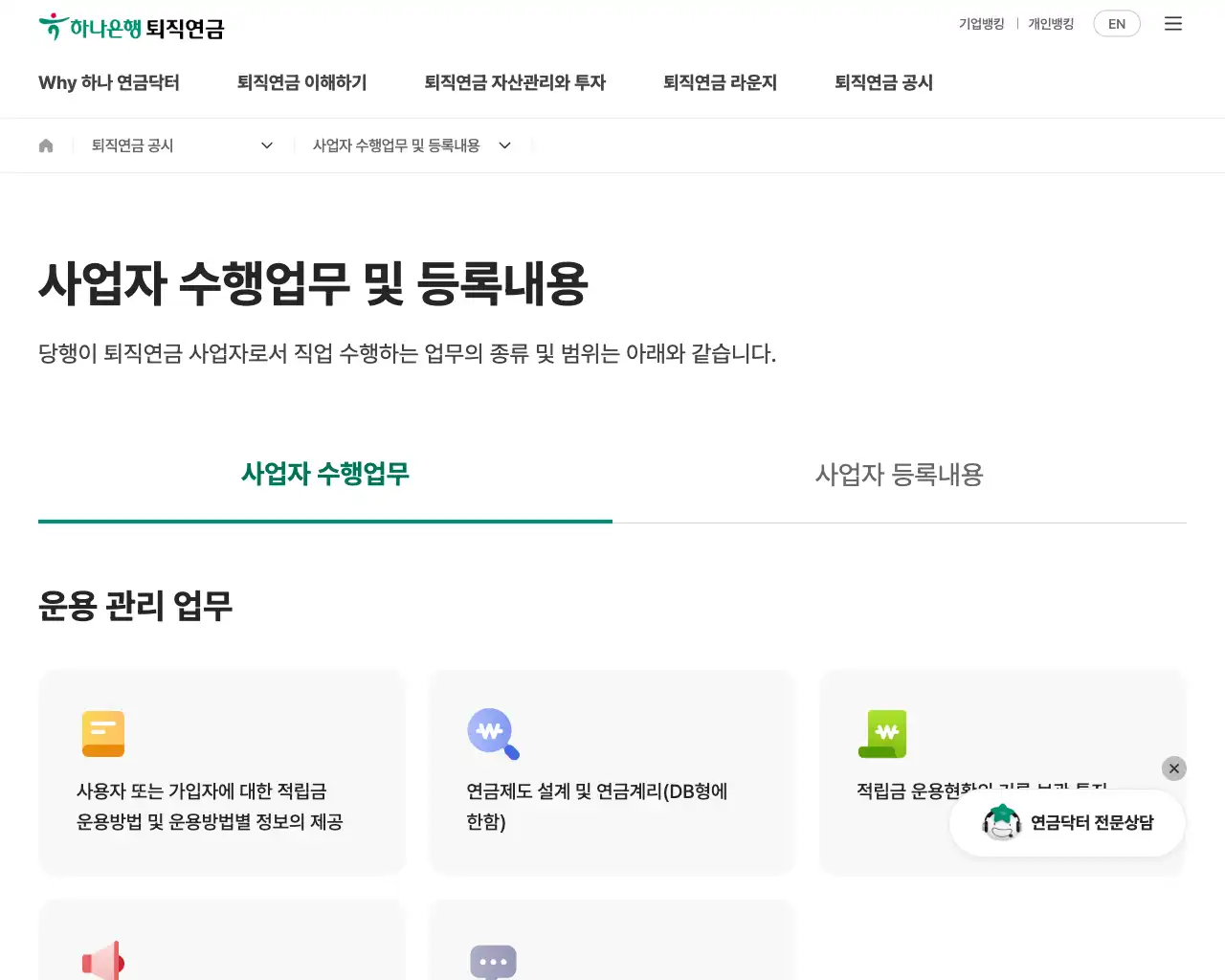Go to home via breadcrumb house icon
Screen dimensions: 1225x980
pyautogui.click(x=46, y=145)
